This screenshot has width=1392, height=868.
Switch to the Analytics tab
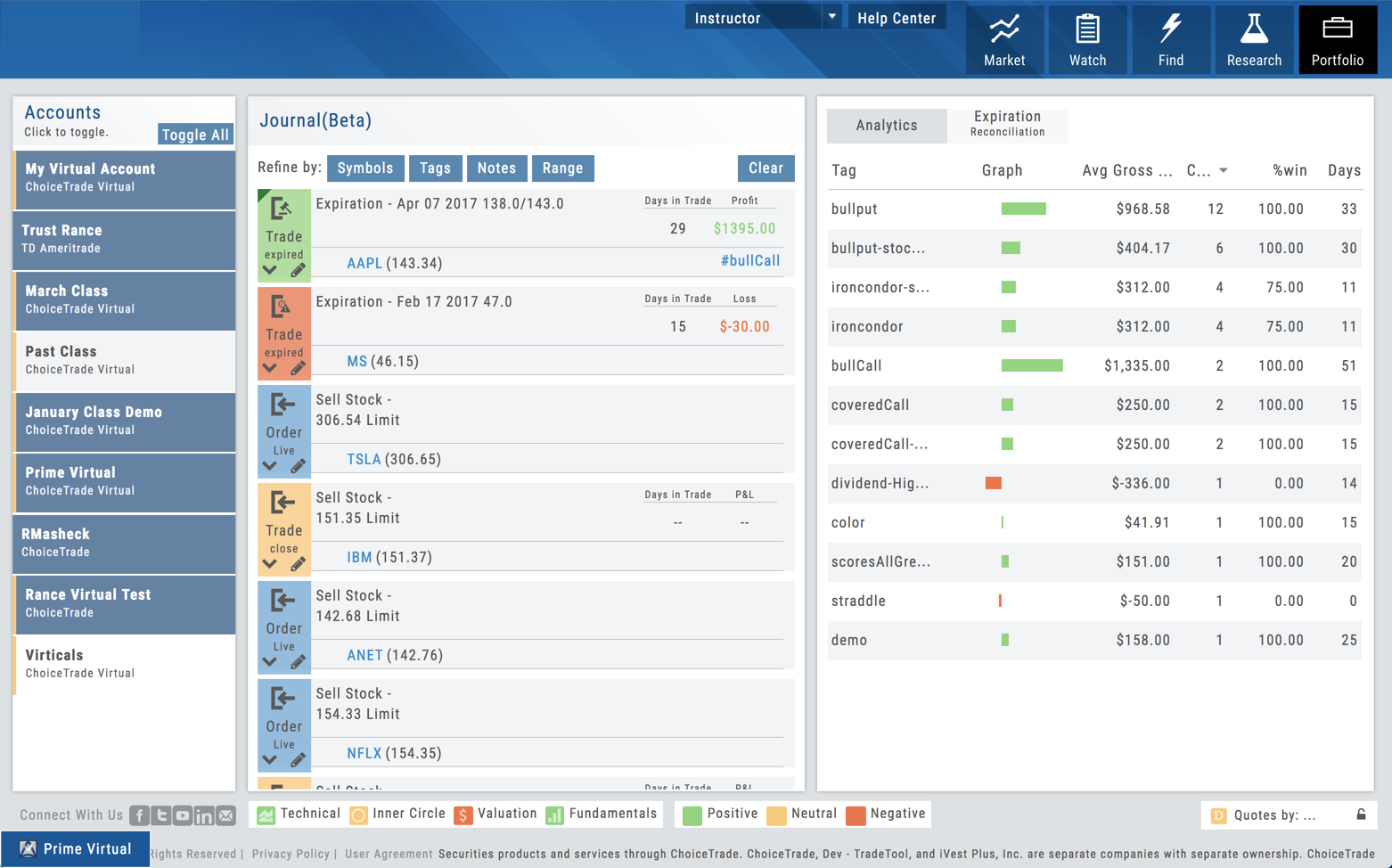coord(887,126)
